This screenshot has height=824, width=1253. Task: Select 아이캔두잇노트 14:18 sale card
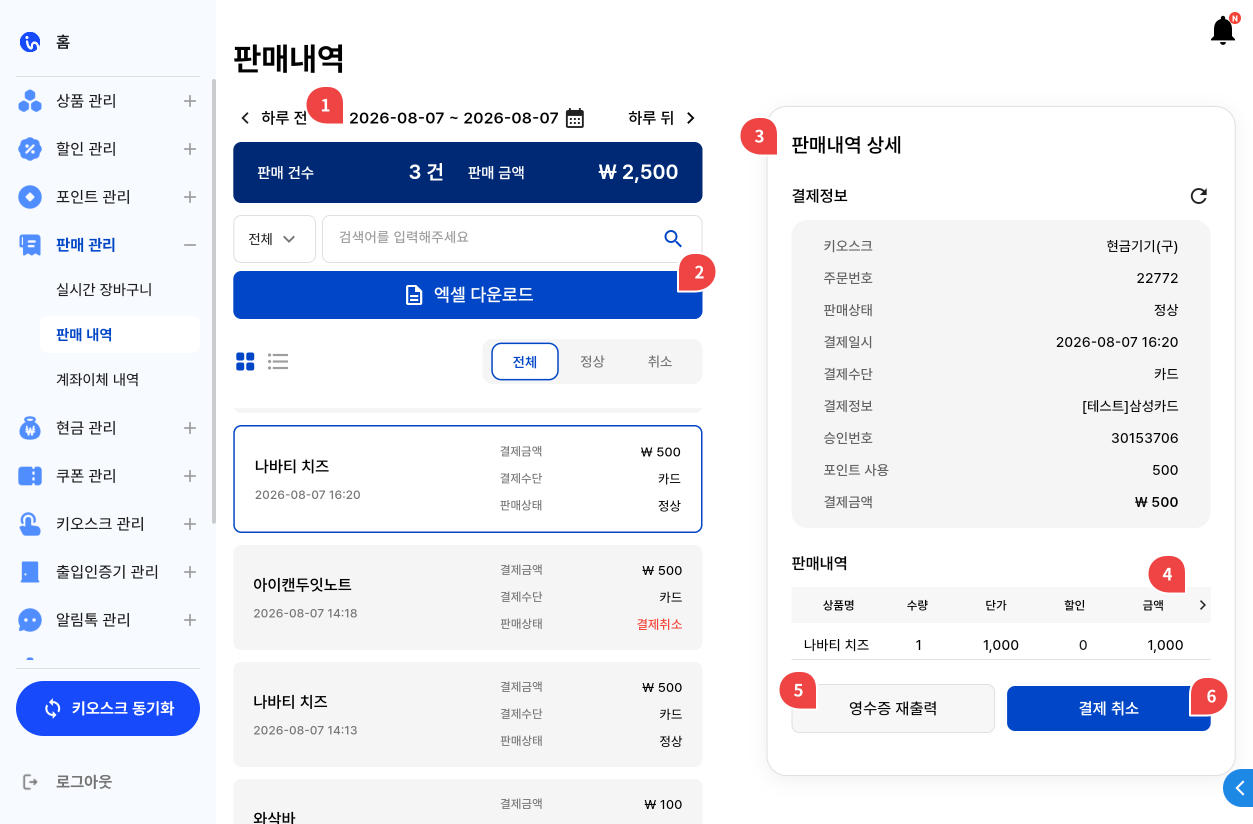[468, 597]
